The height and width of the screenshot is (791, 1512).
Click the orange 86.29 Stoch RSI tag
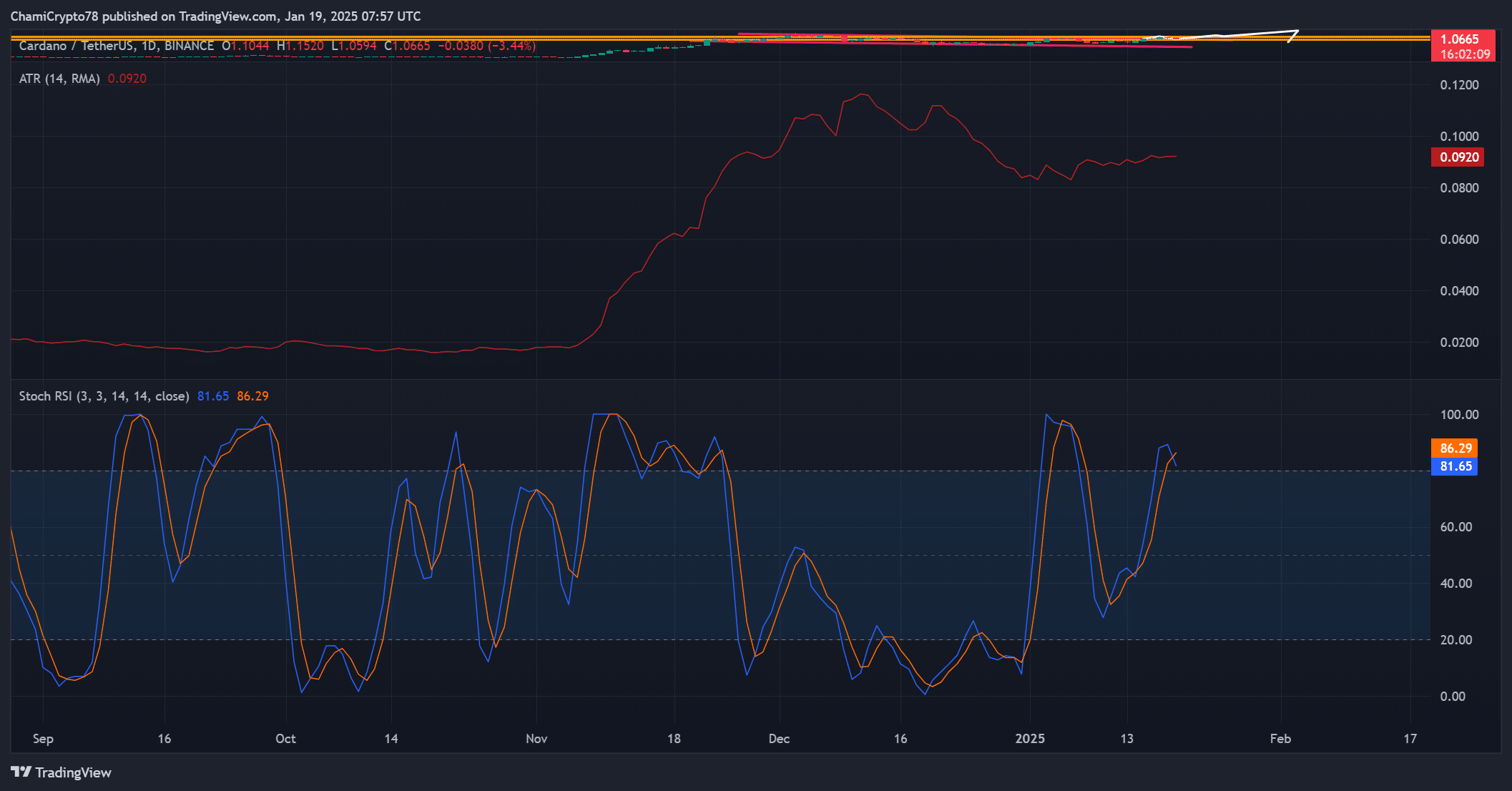[1455, 448]
